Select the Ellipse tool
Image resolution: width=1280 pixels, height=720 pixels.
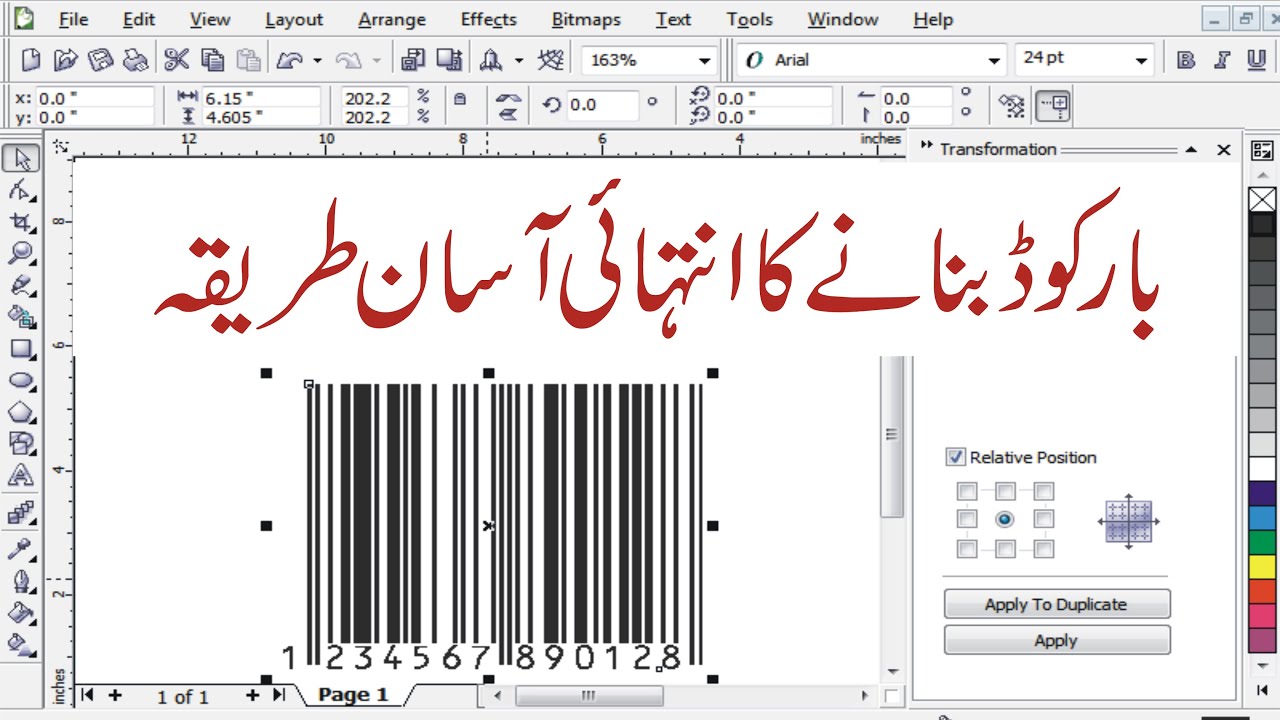[x=21, y=381]
